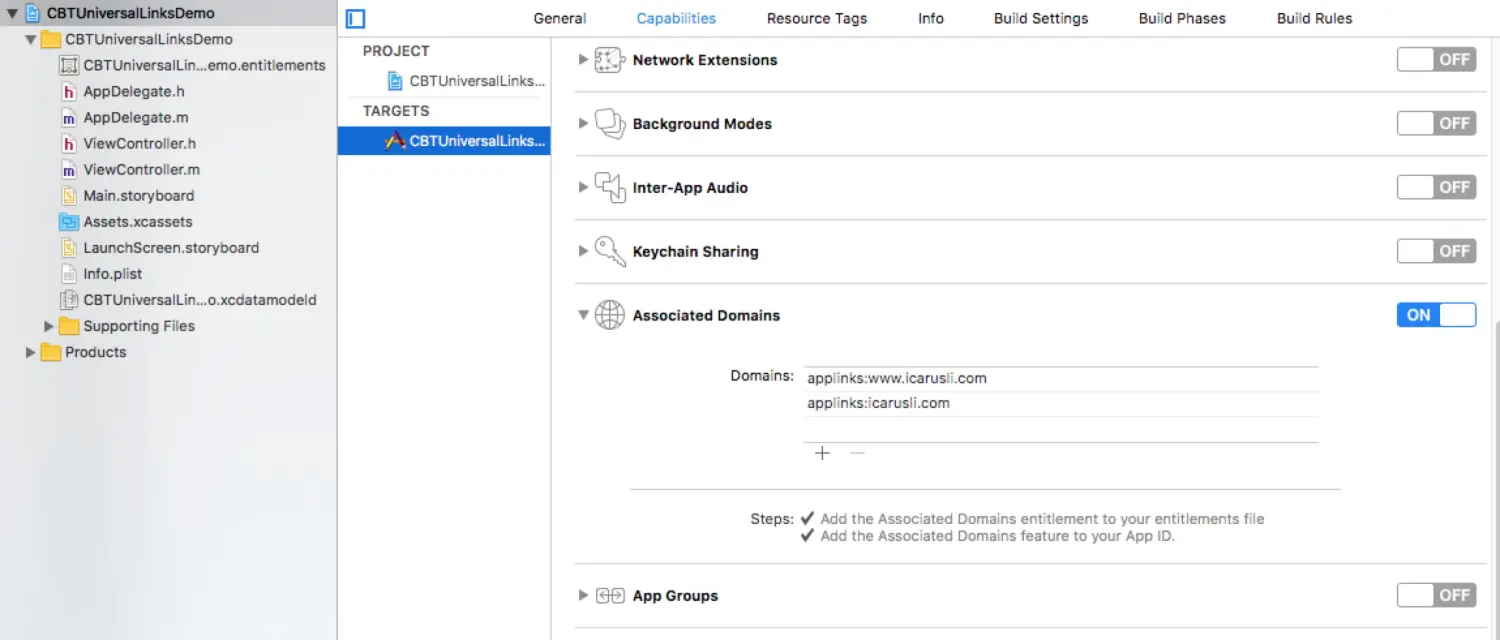
Task: Click the project document icon under PROJECT
Action: pyautogui.click(x=395, y=81)
